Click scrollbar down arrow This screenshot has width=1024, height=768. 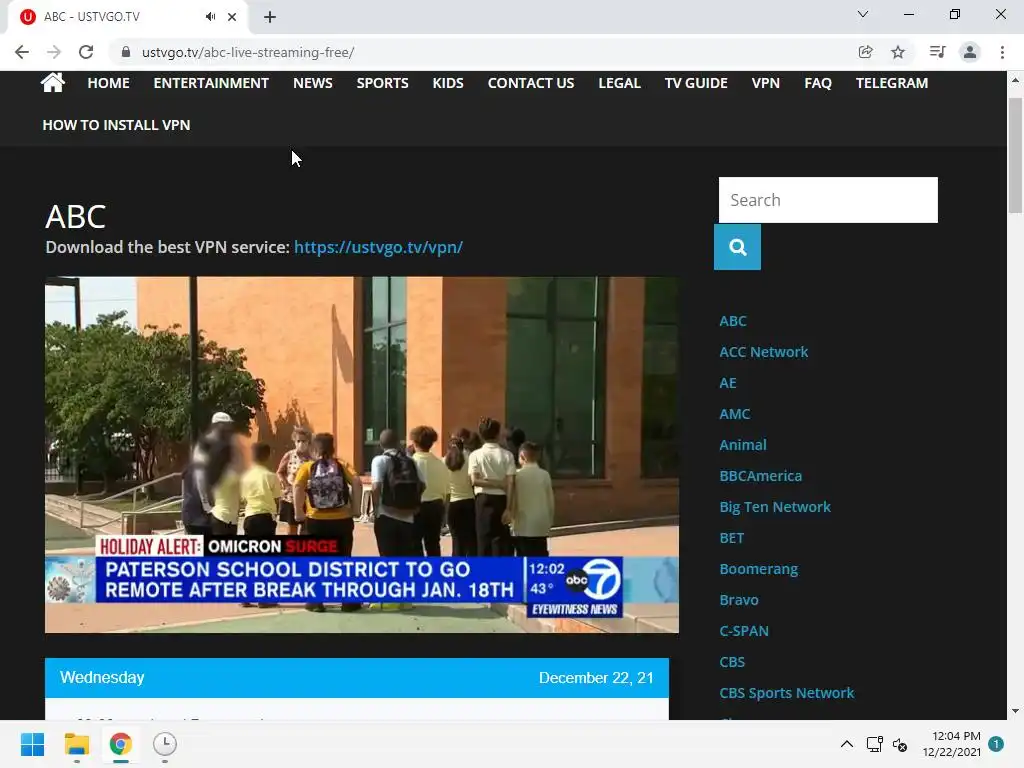coord(1015,711)
